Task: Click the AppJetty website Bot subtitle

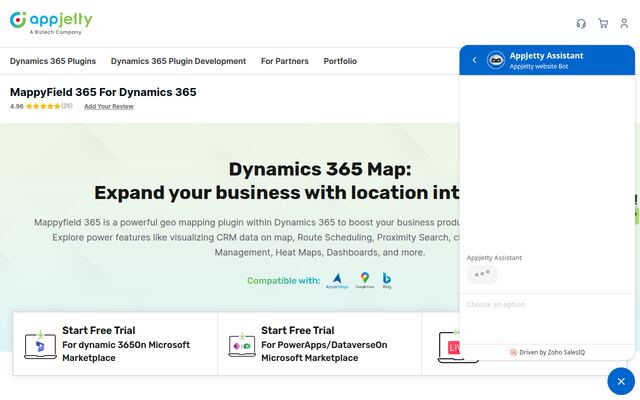Action: coord(539,66)
